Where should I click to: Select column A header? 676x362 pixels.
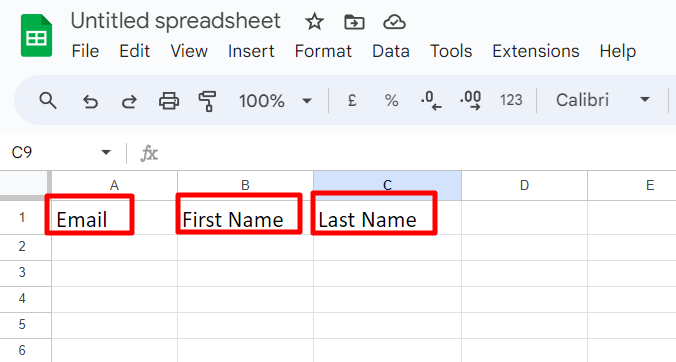tap(114, 185)
